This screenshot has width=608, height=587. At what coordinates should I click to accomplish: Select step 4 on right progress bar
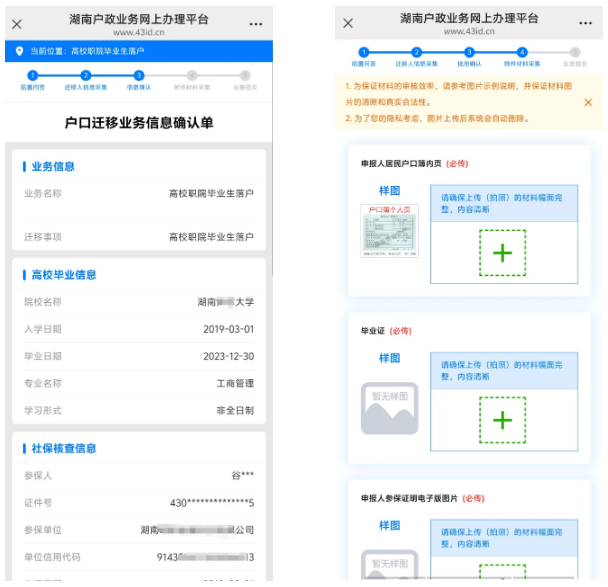(522, 52)
